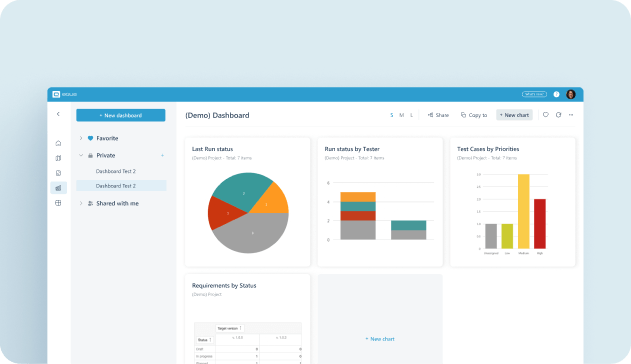Open the grid icon at bottom of left rail
The height and width of the screenshot is (364, 631).
pyautogui.click(x=58, y=203)
